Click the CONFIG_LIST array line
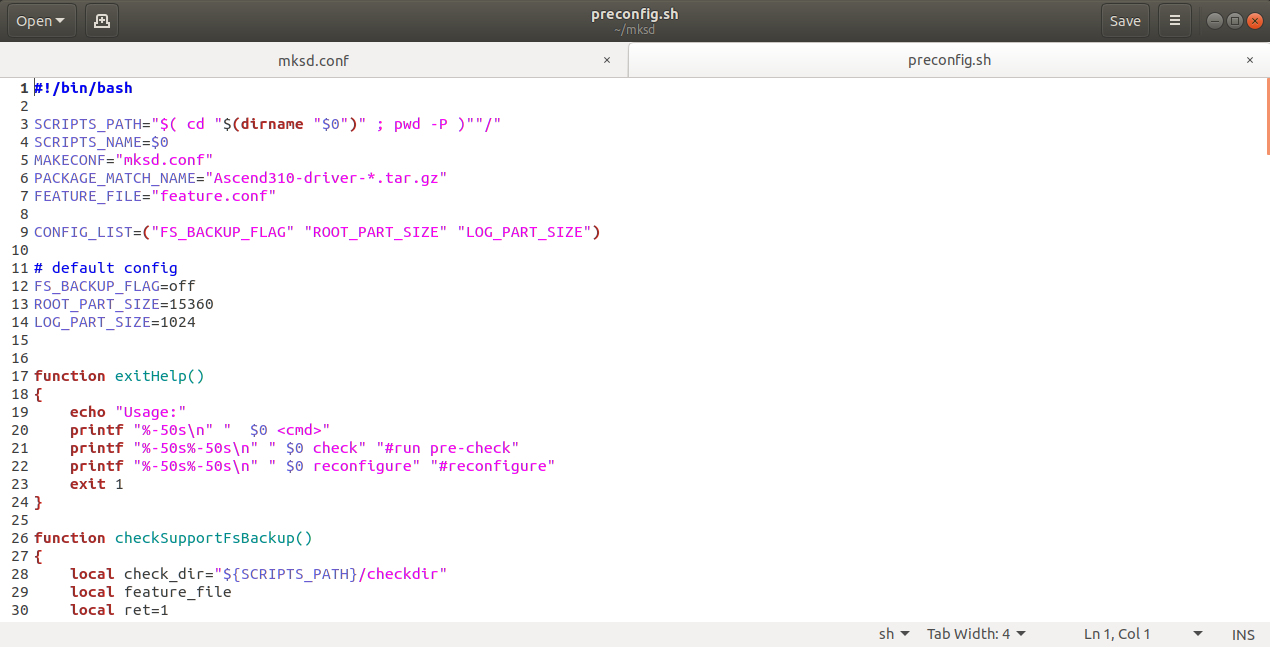The image size is (1270, 647). [x=317, y=232]
